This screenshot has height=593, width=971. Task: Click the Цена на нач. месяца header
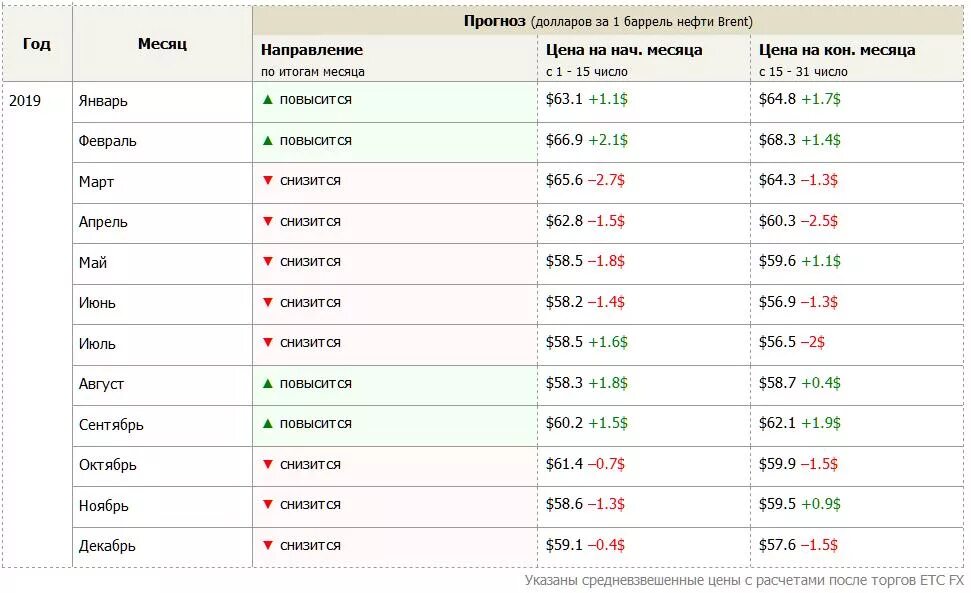click(x=624, y=50)
